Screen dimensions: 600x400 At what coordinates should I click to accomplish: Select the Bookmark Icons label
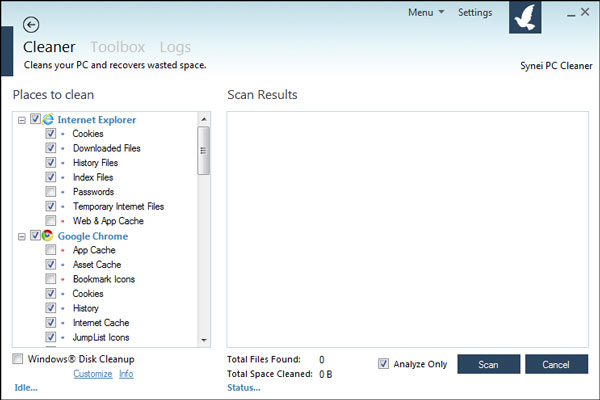pyautogui.click(x=104, y=279)
